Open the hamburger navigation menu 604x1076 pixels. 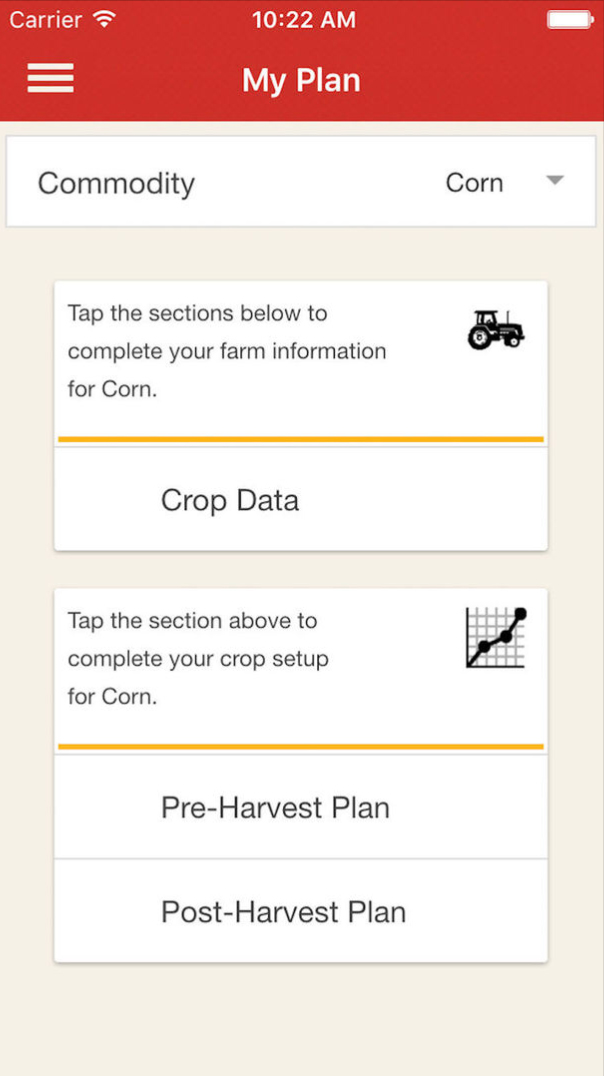(x=50, y=78)
